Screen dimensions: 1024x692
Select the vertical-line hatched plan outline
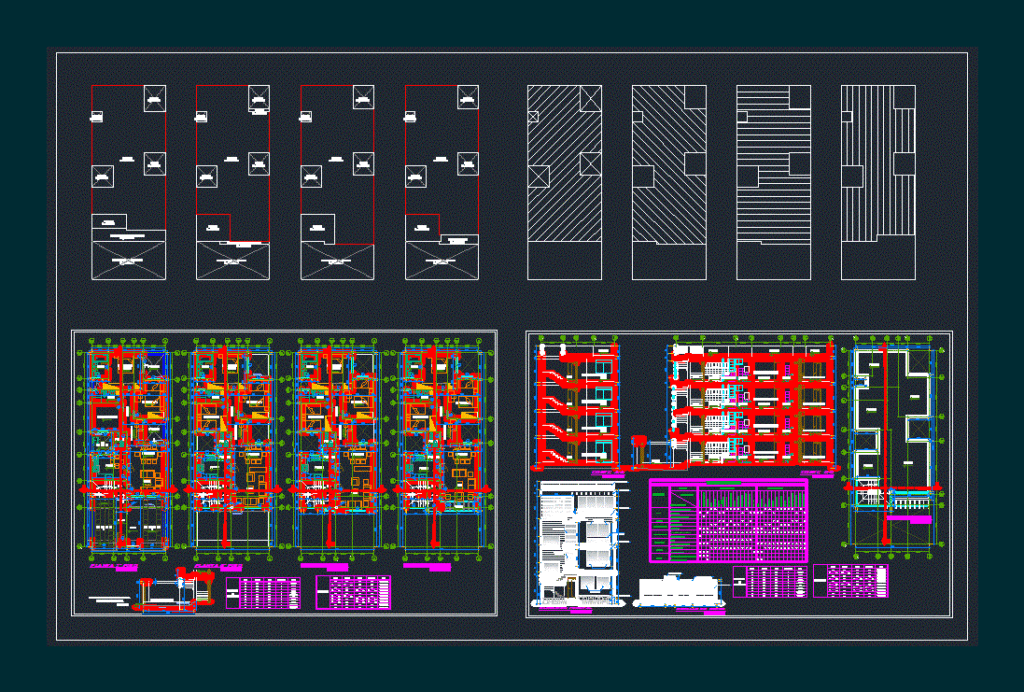[x=878, y=182]
